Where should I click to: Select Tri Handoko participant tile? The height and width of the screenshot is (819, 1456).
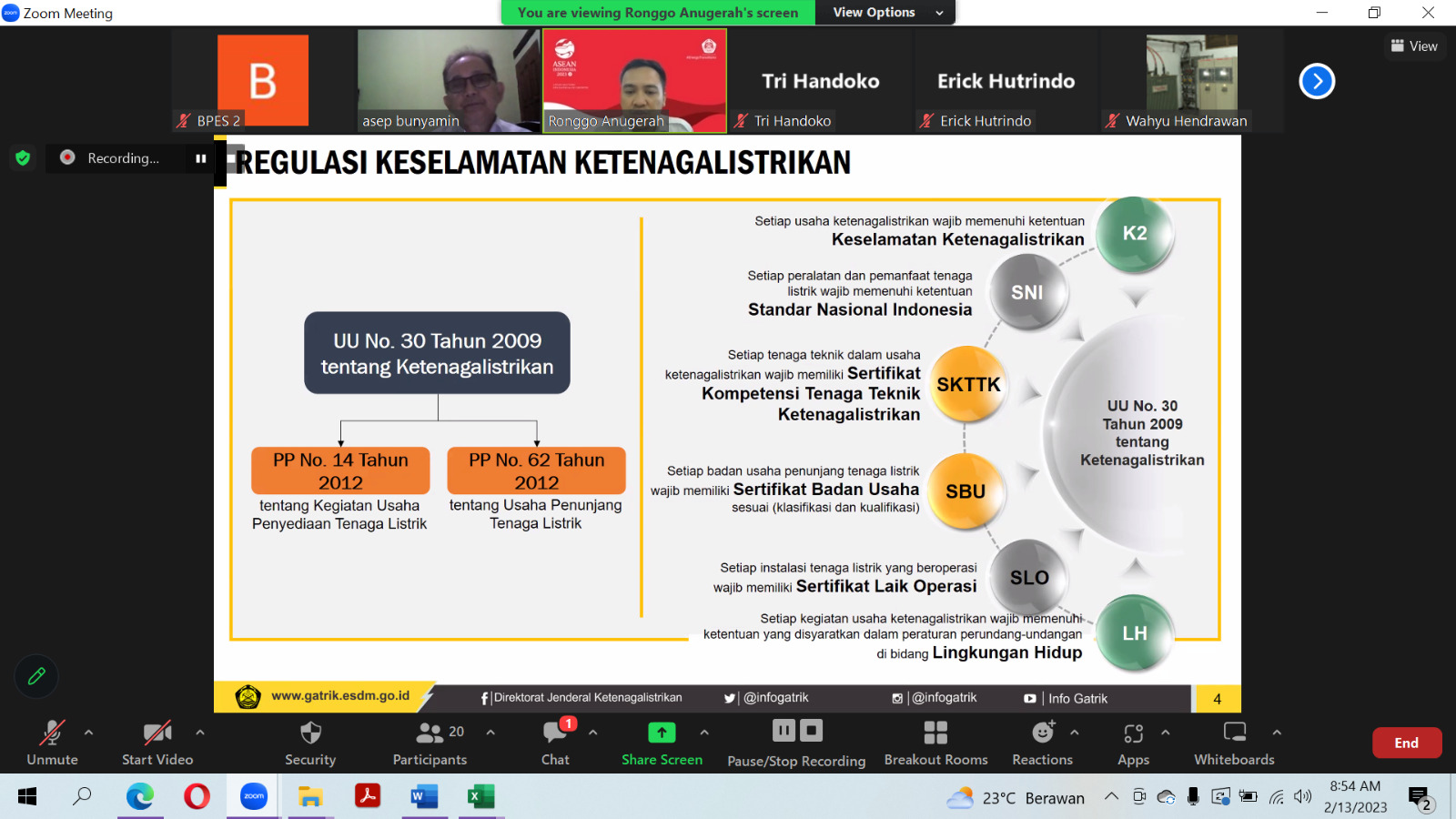(821, 81)
